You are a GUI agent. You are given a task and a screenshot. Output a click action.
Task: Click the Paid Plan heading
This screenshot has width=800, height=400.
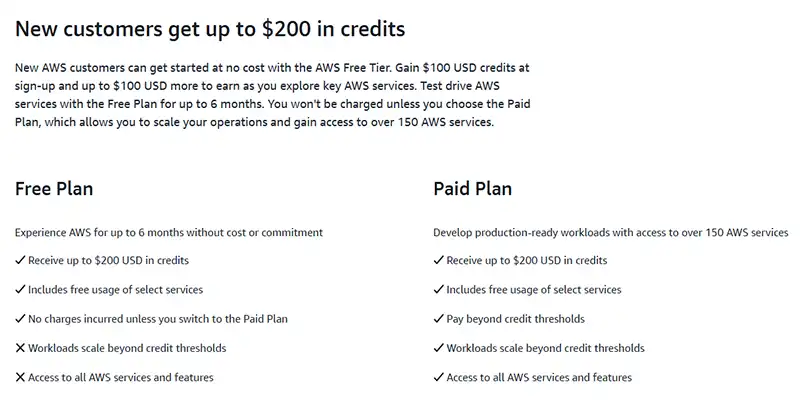click(473, 188)
